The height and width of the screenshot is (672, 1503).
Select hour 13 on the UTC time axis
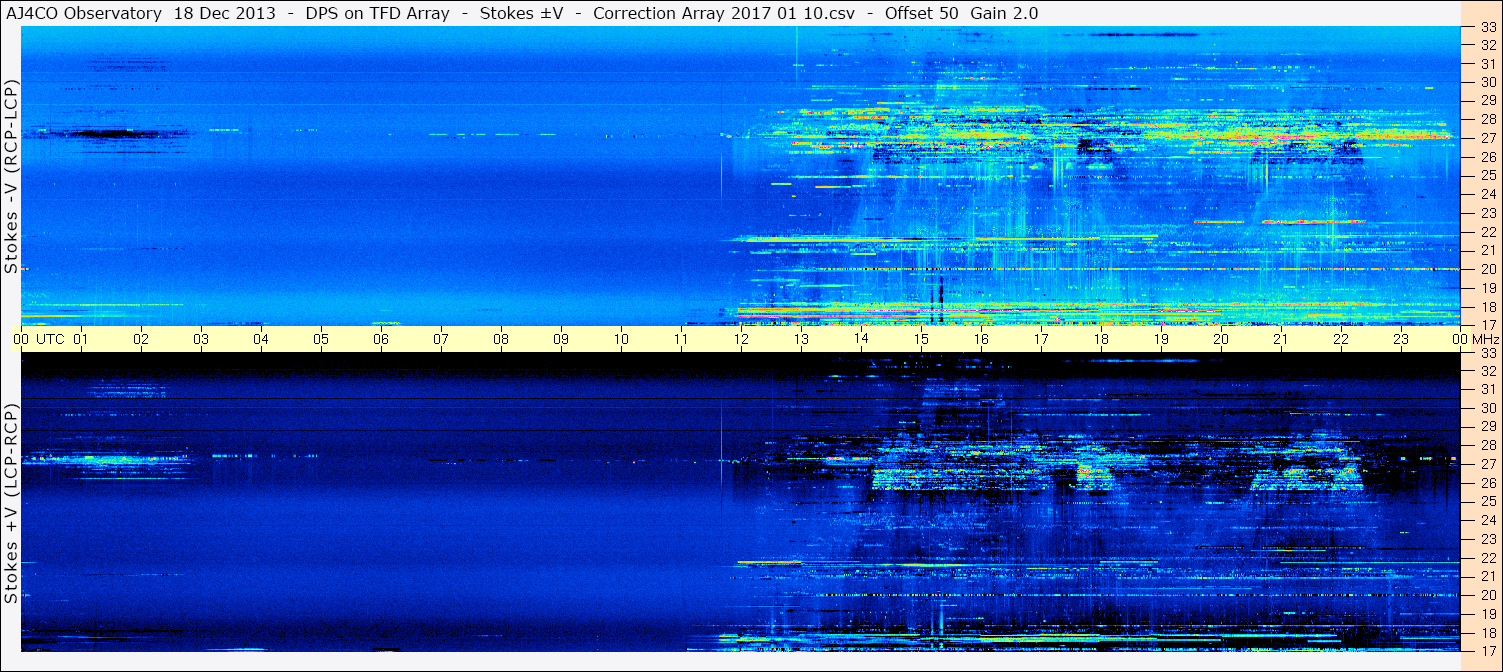(x=801, y=339)
